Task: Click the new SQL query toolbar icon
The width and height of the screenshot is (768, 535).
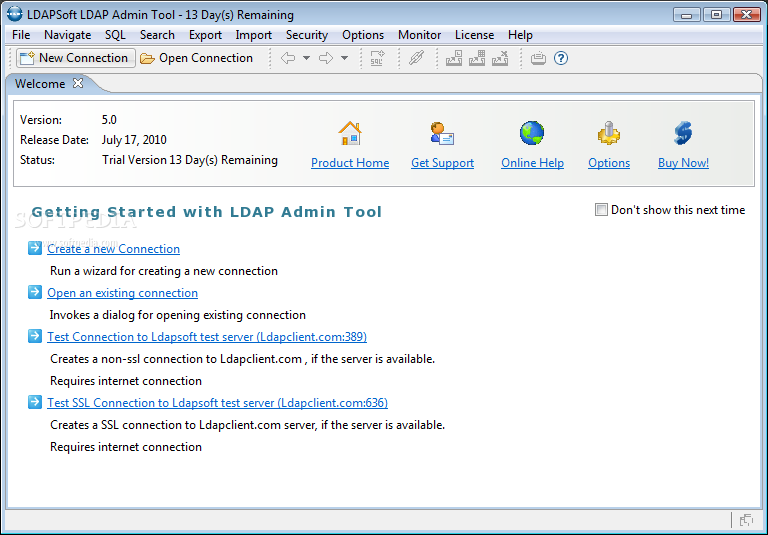Action: pos(377,58)
